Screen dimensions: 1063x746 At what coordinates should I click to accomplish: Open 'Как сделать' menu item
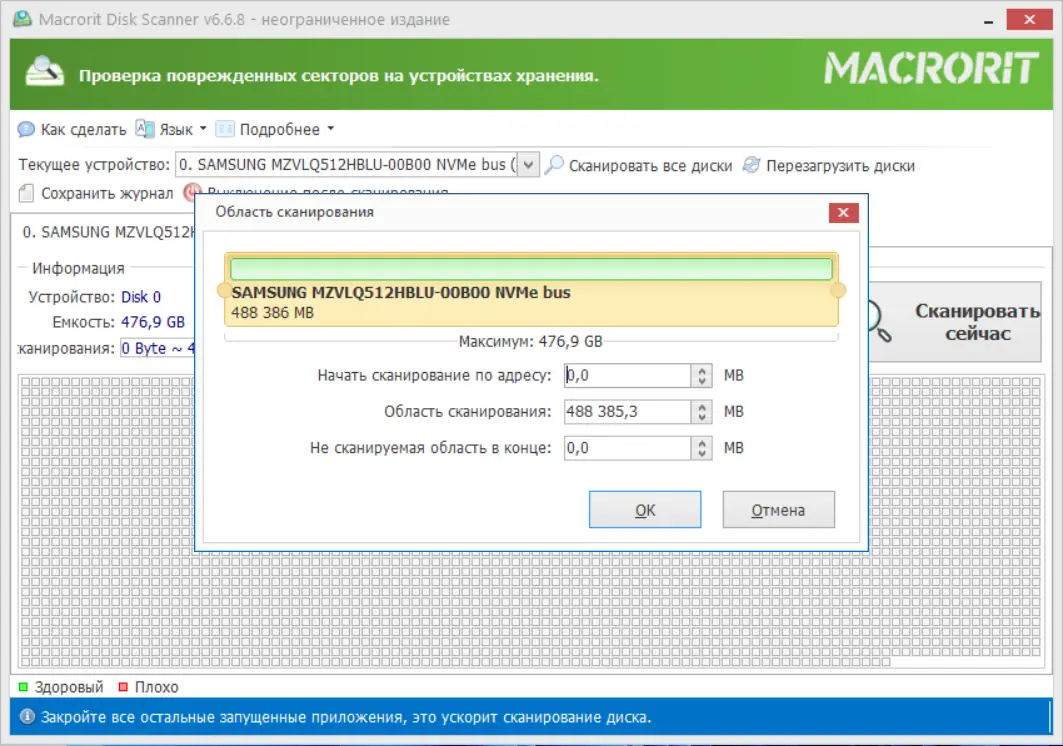click(x=73, y=129)
